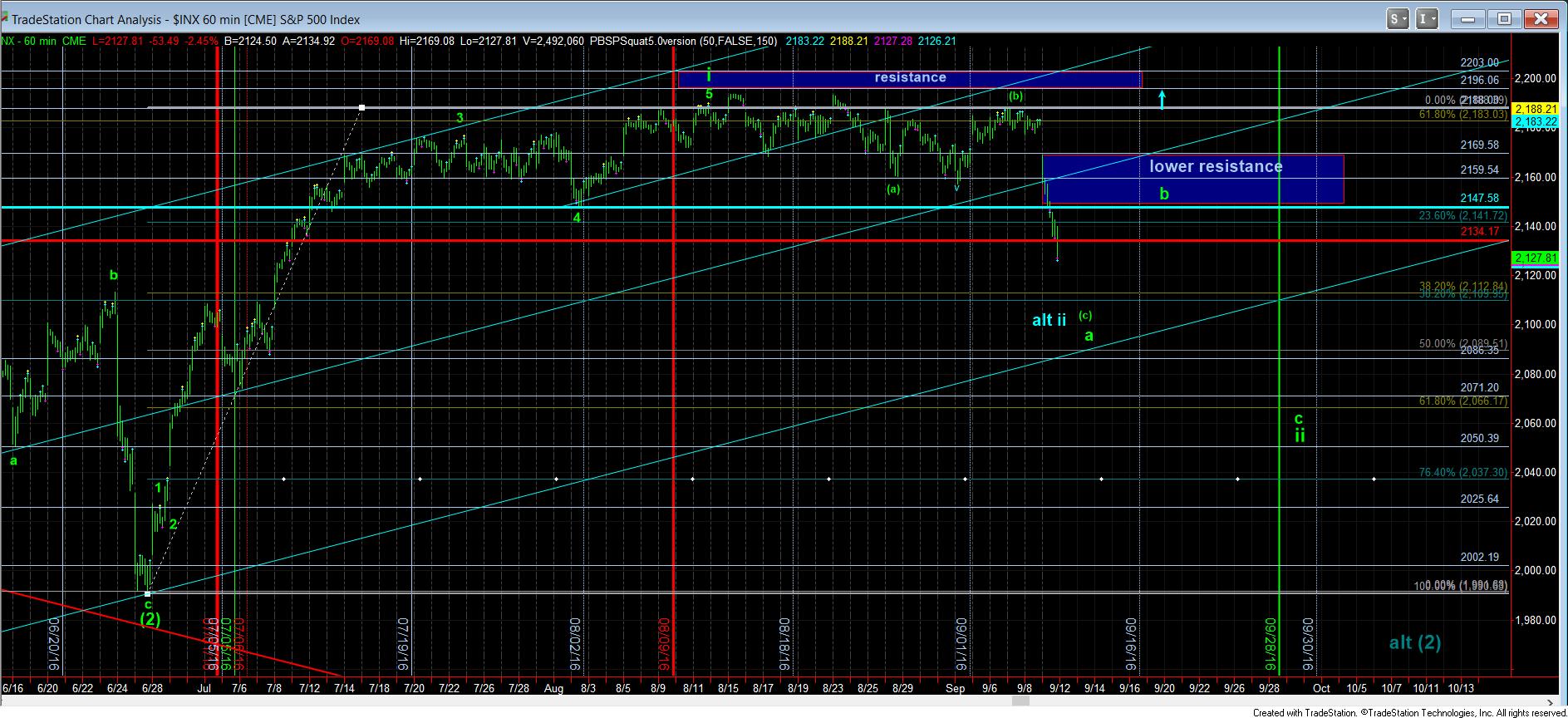The height and width of the screenshot is (718, 1568).
Task: Click the green "(a)" wave label
Action: (893, 189)
